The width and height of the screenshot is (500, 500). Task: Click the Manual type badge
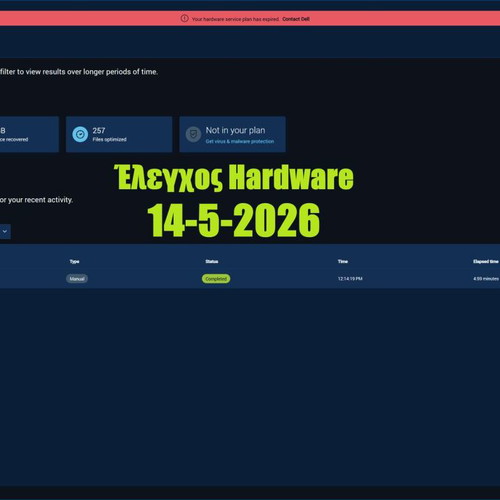(x=77, y=279)
